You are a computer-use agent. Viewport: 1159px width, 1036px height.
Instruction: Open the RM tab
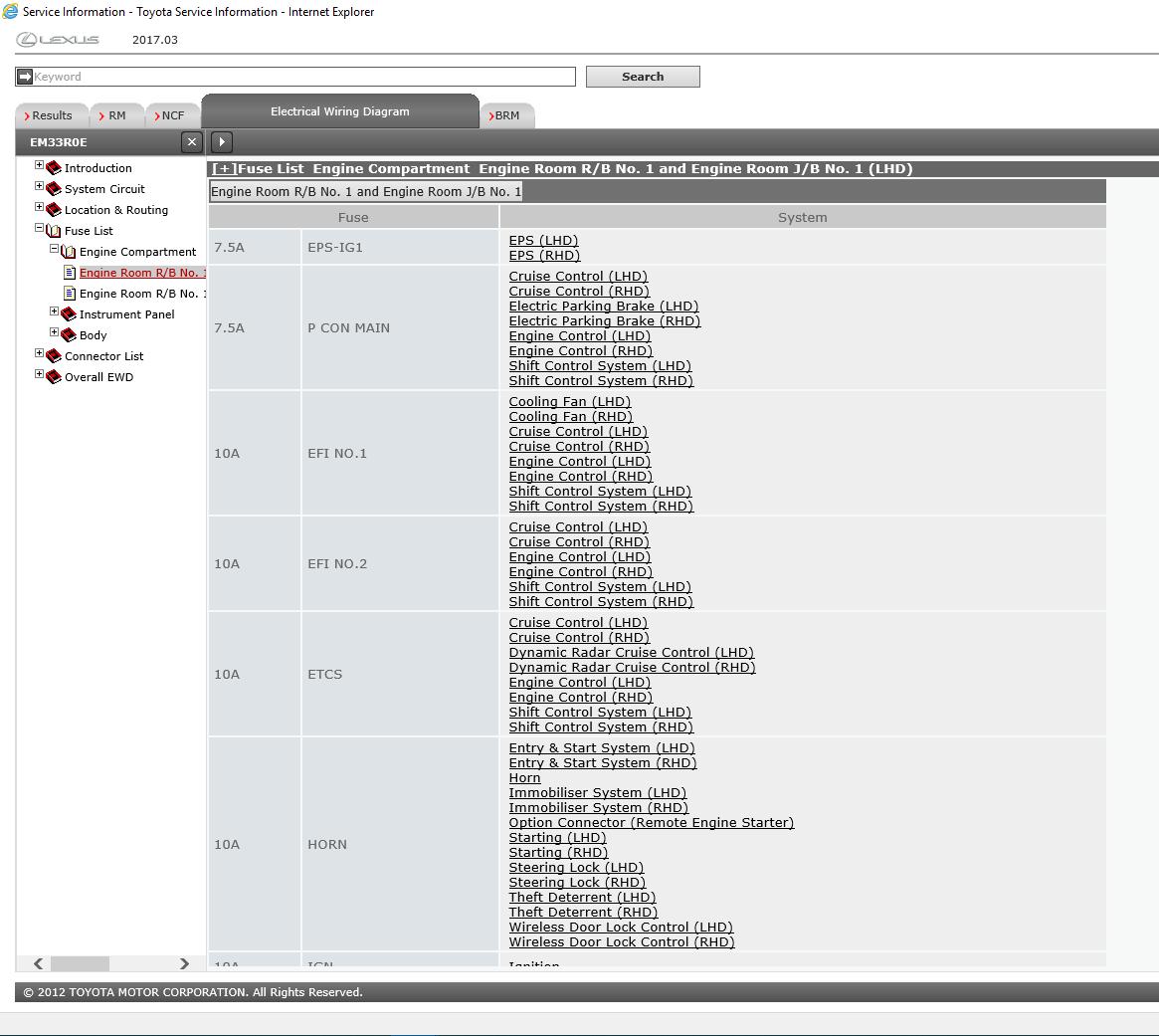pos(116,115)
